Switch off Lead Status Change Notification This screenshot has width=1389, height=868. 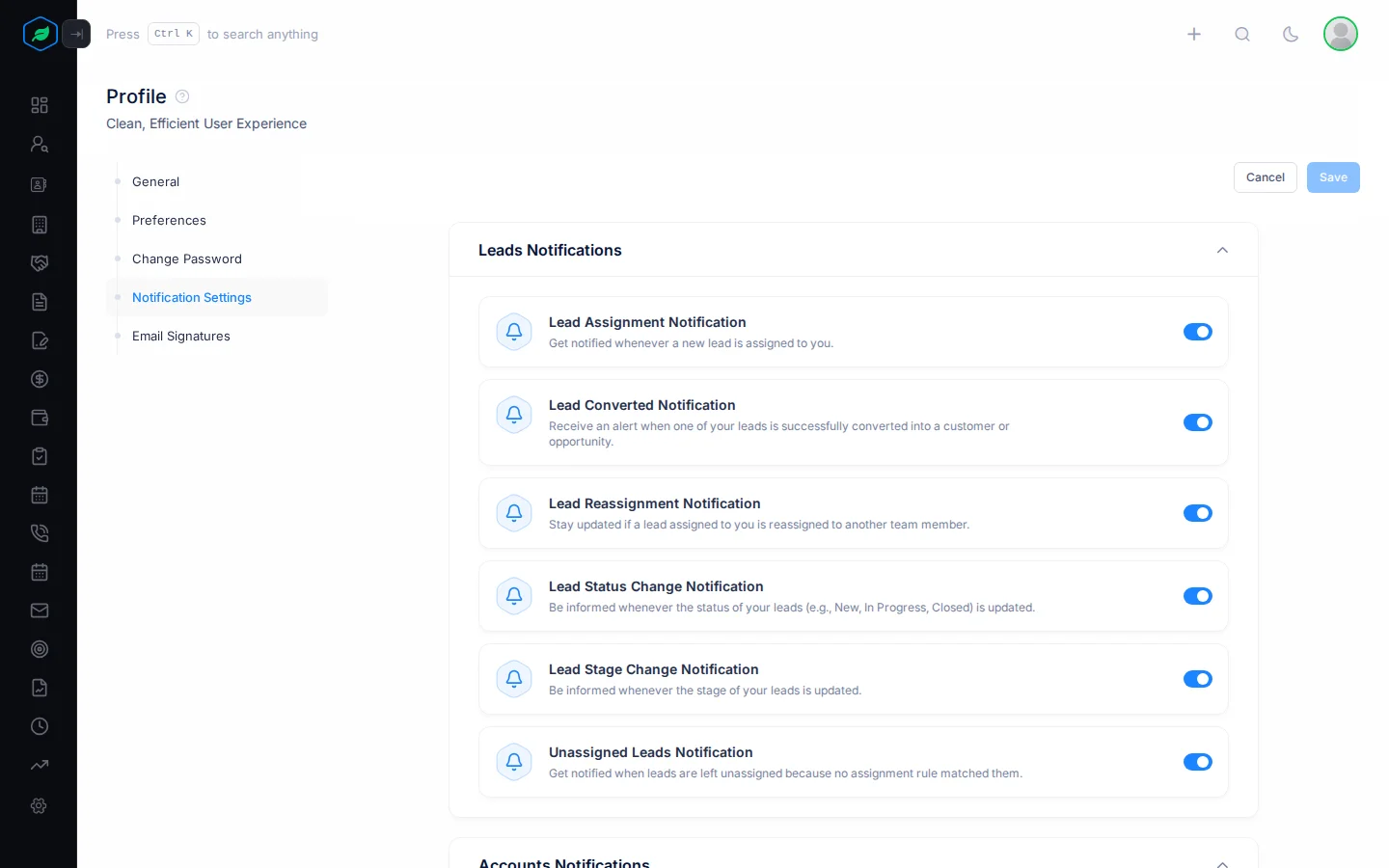[x=1198, y=596]
